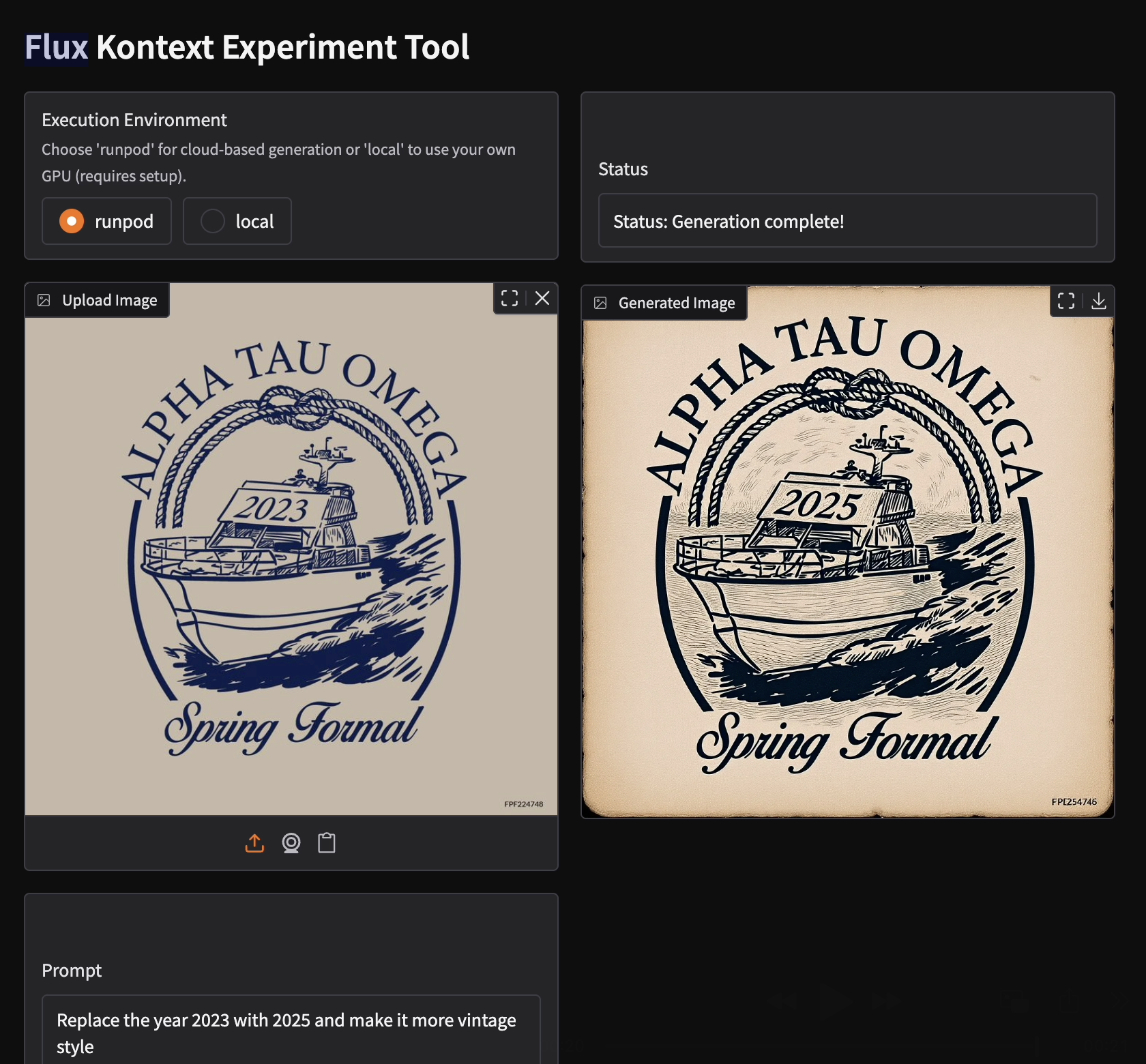Click the image icon beside Upload Image label
Screen dimensions: 1146x1064
pos(44,299)
